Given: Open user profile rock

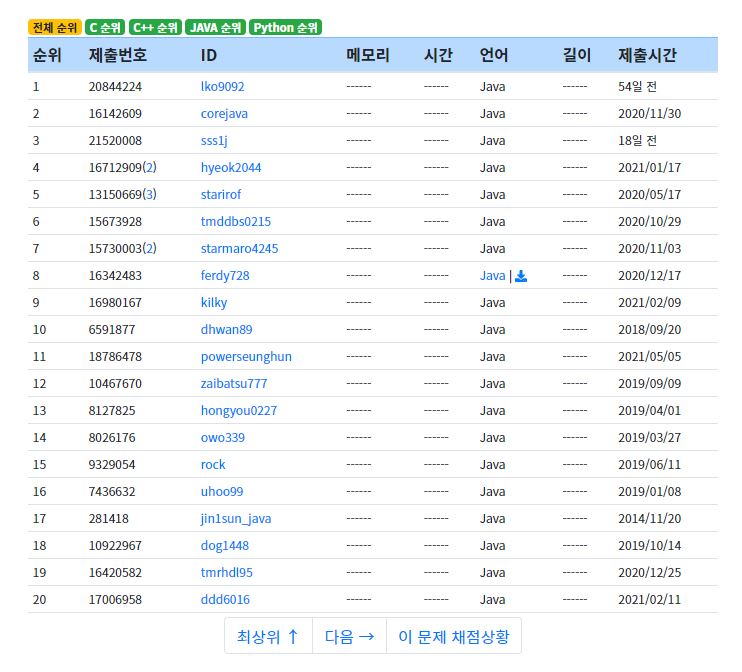Looking at the screenshot, I should click(213, 464).
